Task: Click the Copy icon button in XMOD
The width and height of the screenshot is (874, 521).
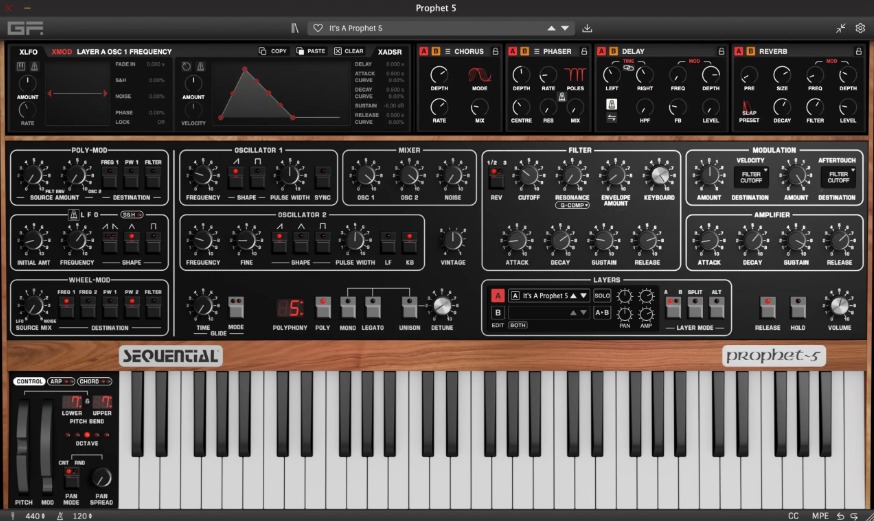Action: [273, 51]
